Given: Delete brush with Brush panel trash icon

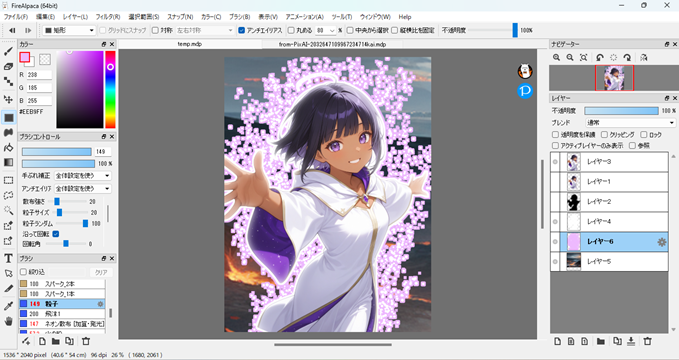Looking at the screenshot, I should click(x=86, y=341).
